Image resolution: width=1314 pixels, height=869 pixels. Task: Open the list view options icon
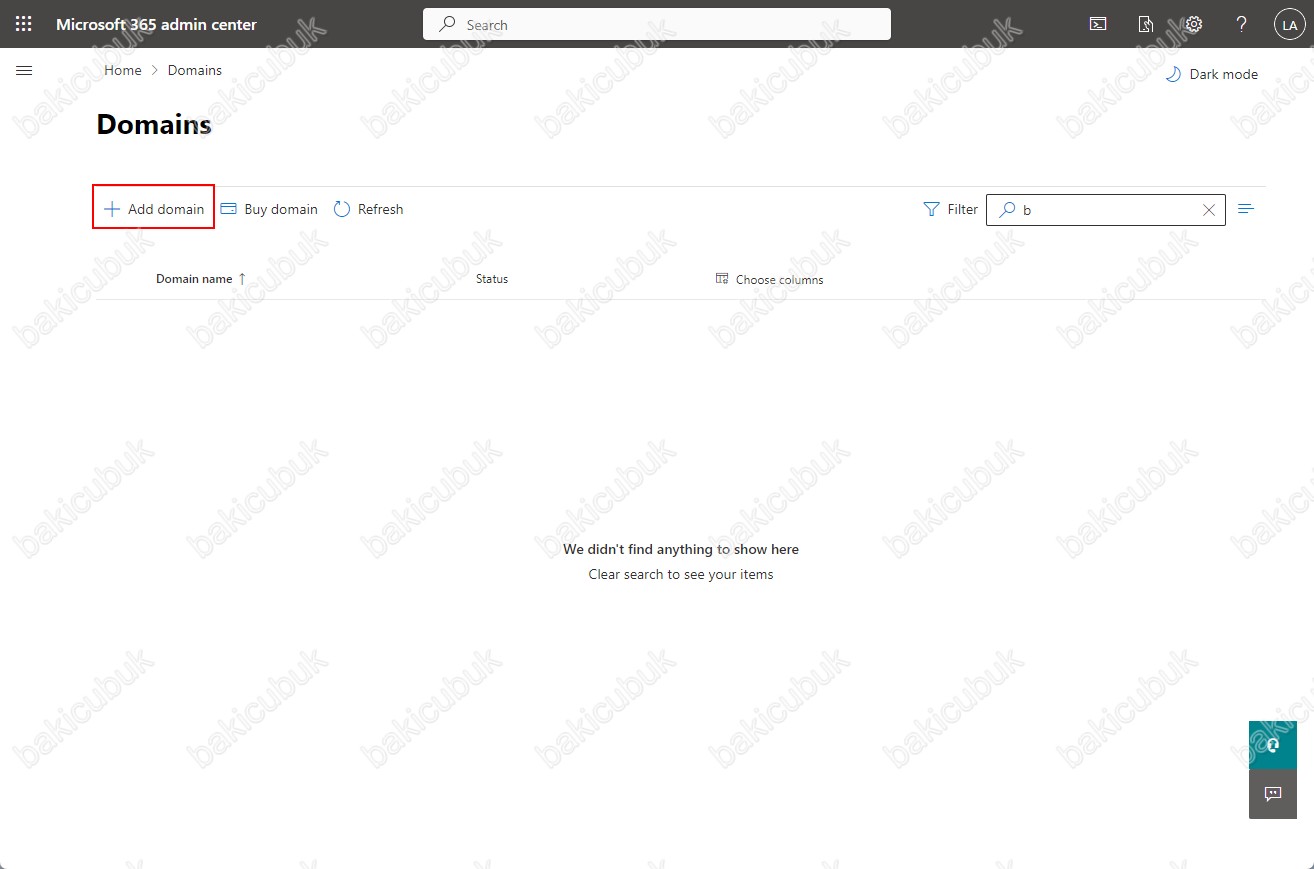[x=1246, y=209]
